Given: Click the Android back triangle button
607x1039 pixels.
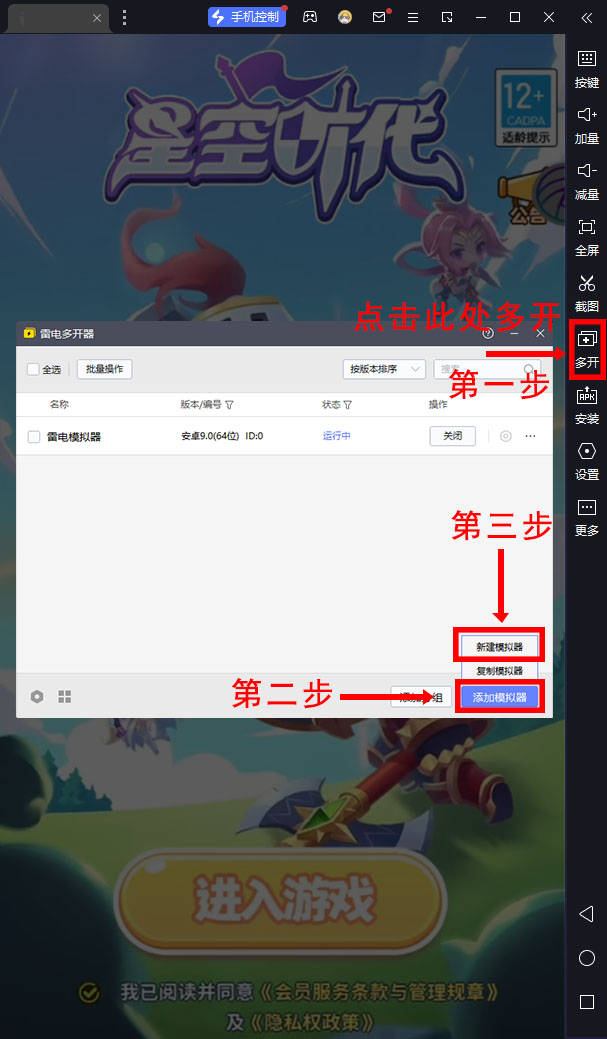Looking at the screenshot, I should pos(586,914).
